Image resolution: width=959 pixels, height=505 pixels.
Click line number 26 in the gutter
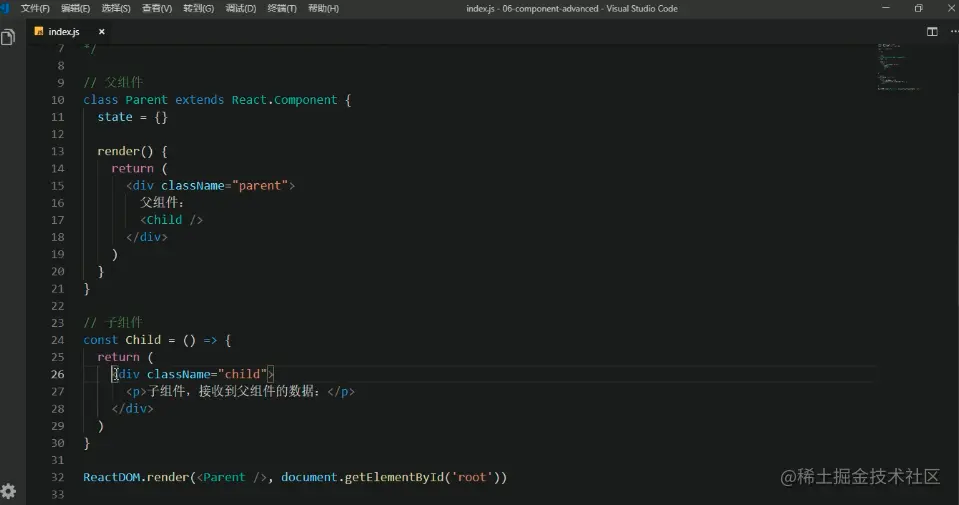(57, 374)
